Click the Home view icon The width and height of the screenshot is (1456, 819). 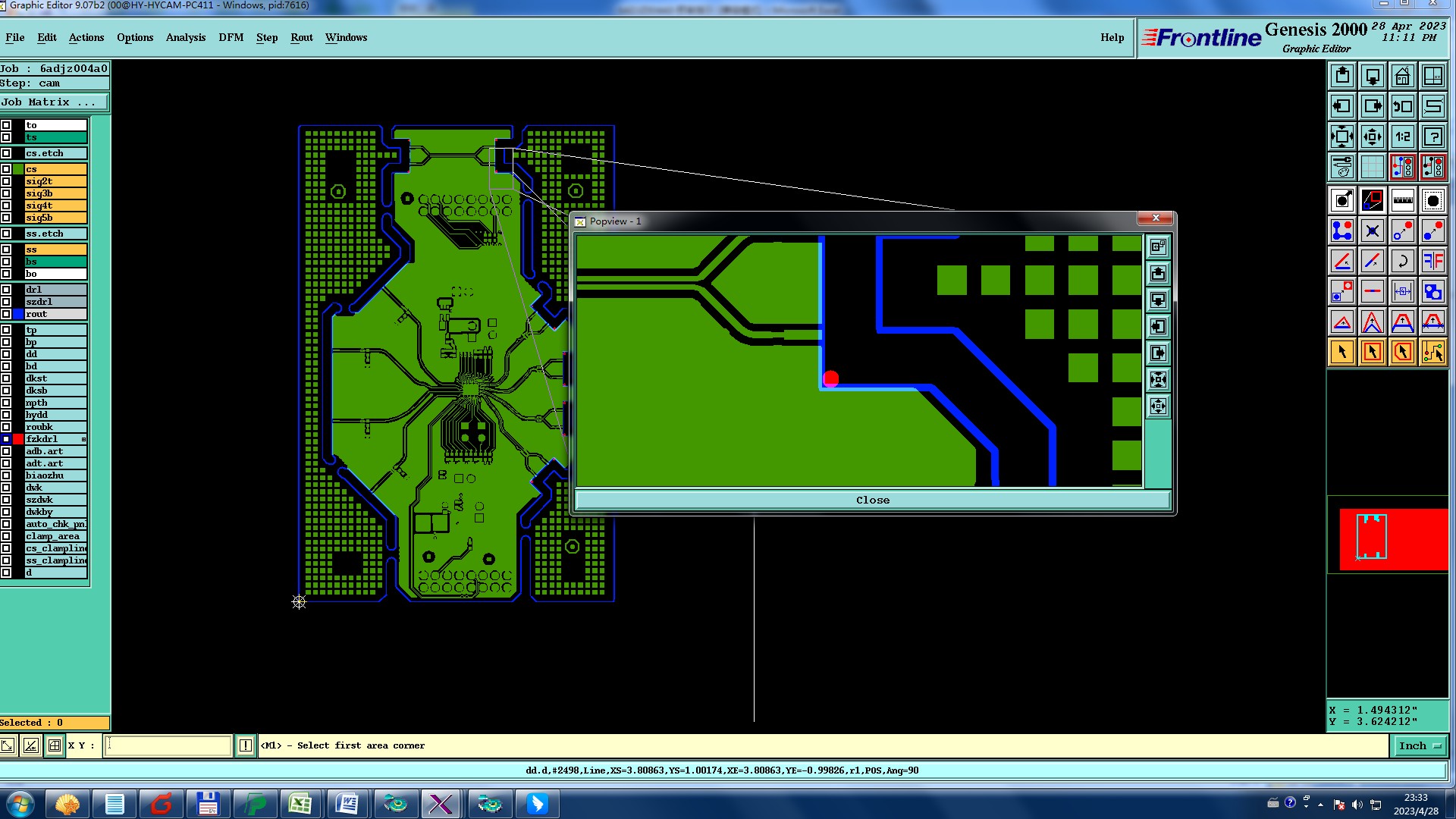click(x=1402, y=77)
